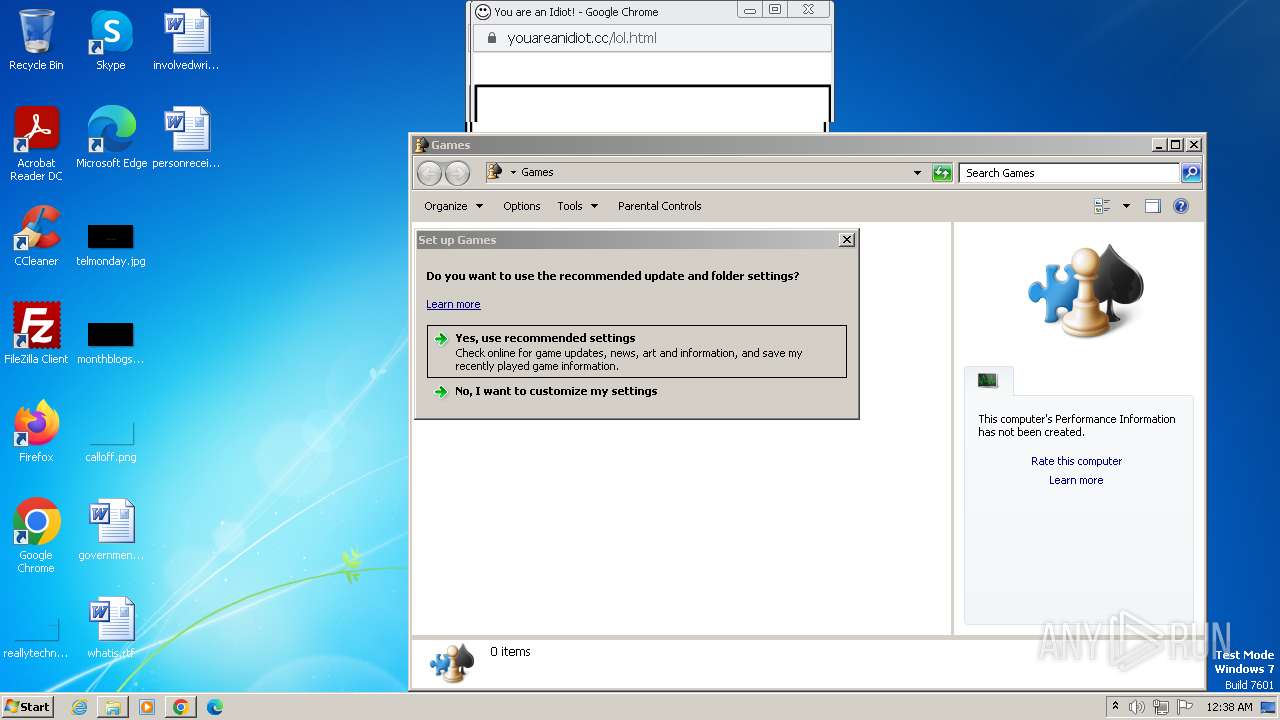Expand the view options dropdown arrow
Screen dimensions: 1280x720
[x=1126, y=206]
